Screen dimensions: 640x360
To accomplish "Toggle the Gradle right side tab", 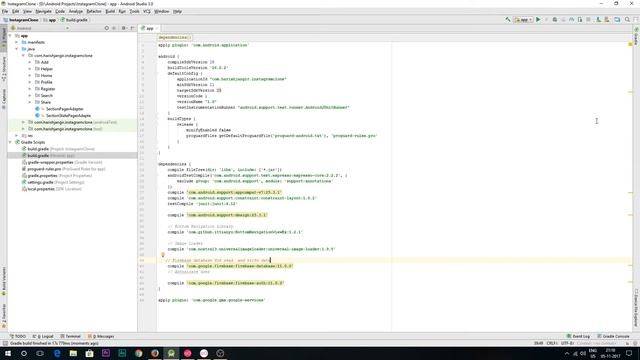I will (x=636, y=36).
